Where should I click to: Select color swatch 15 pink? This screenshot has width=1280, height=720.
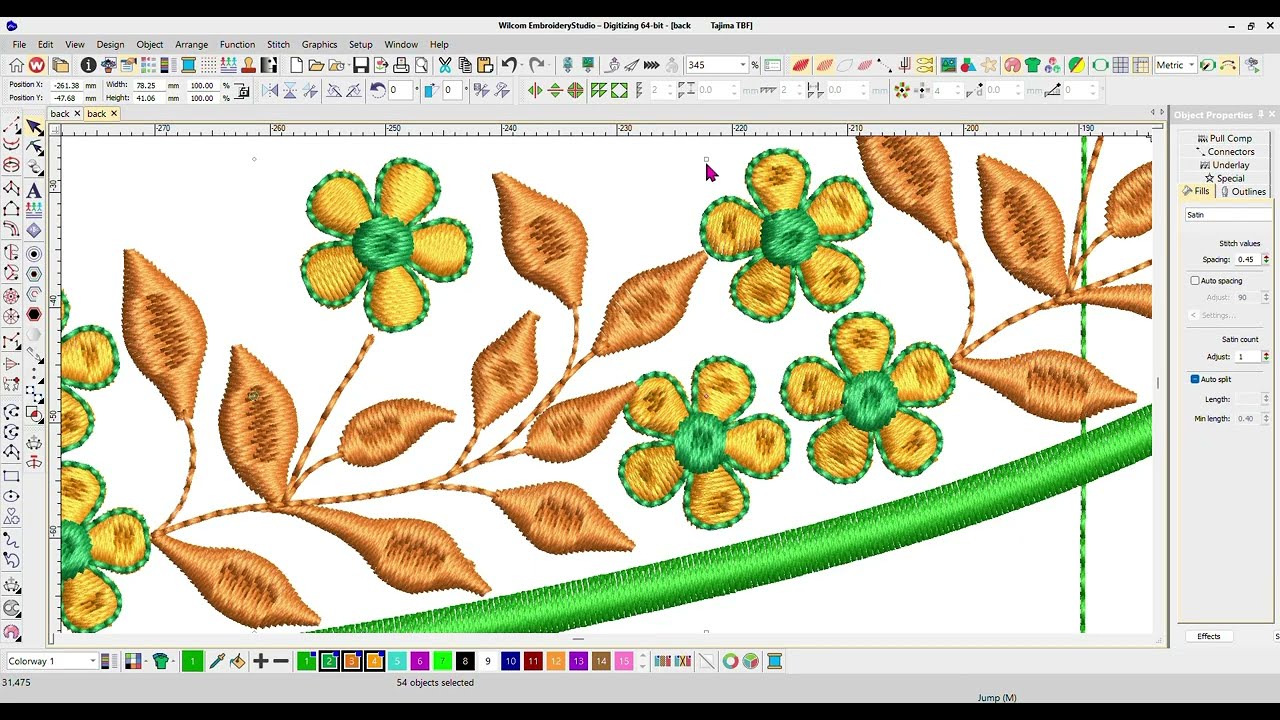[624, 661]
